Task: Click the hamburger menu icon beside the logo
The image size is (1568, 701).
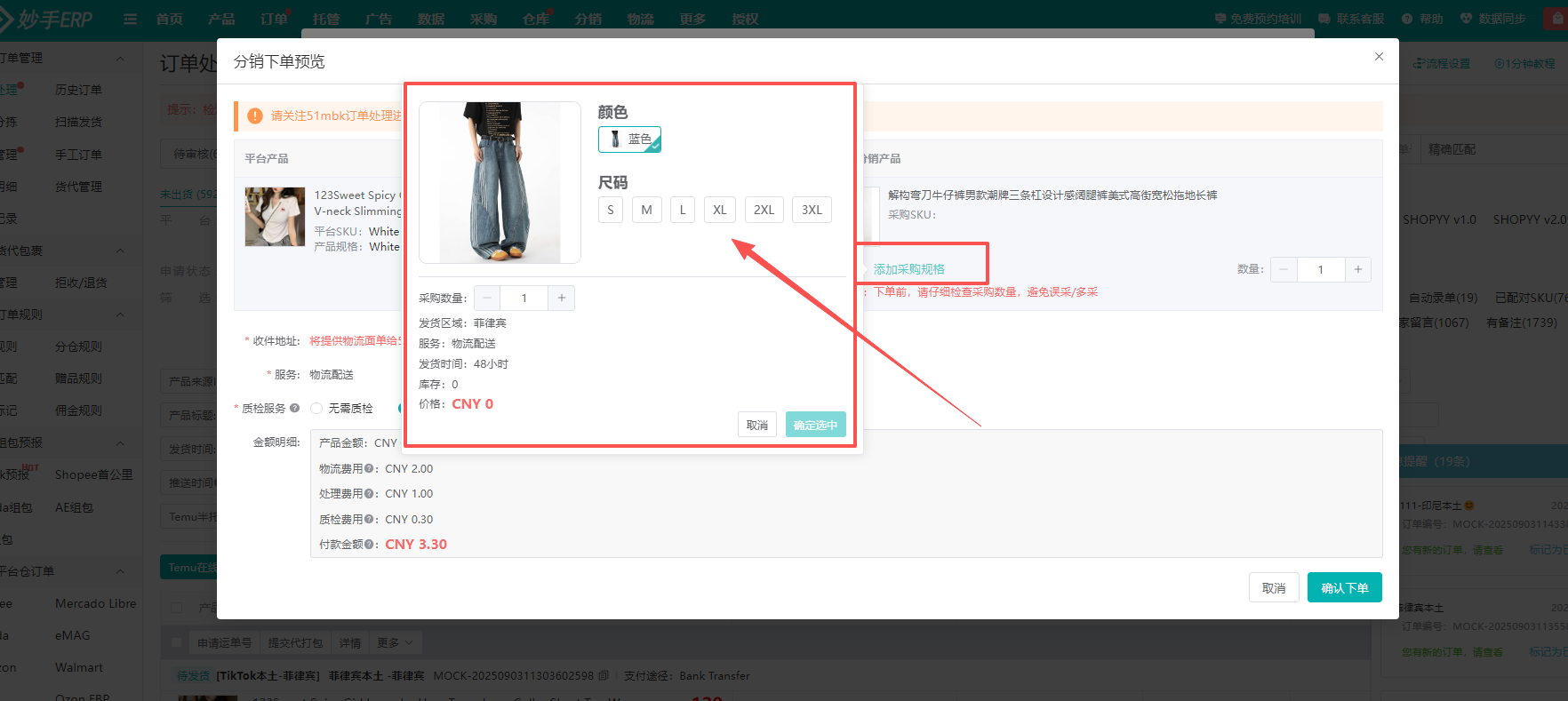Action: [130, 19]
